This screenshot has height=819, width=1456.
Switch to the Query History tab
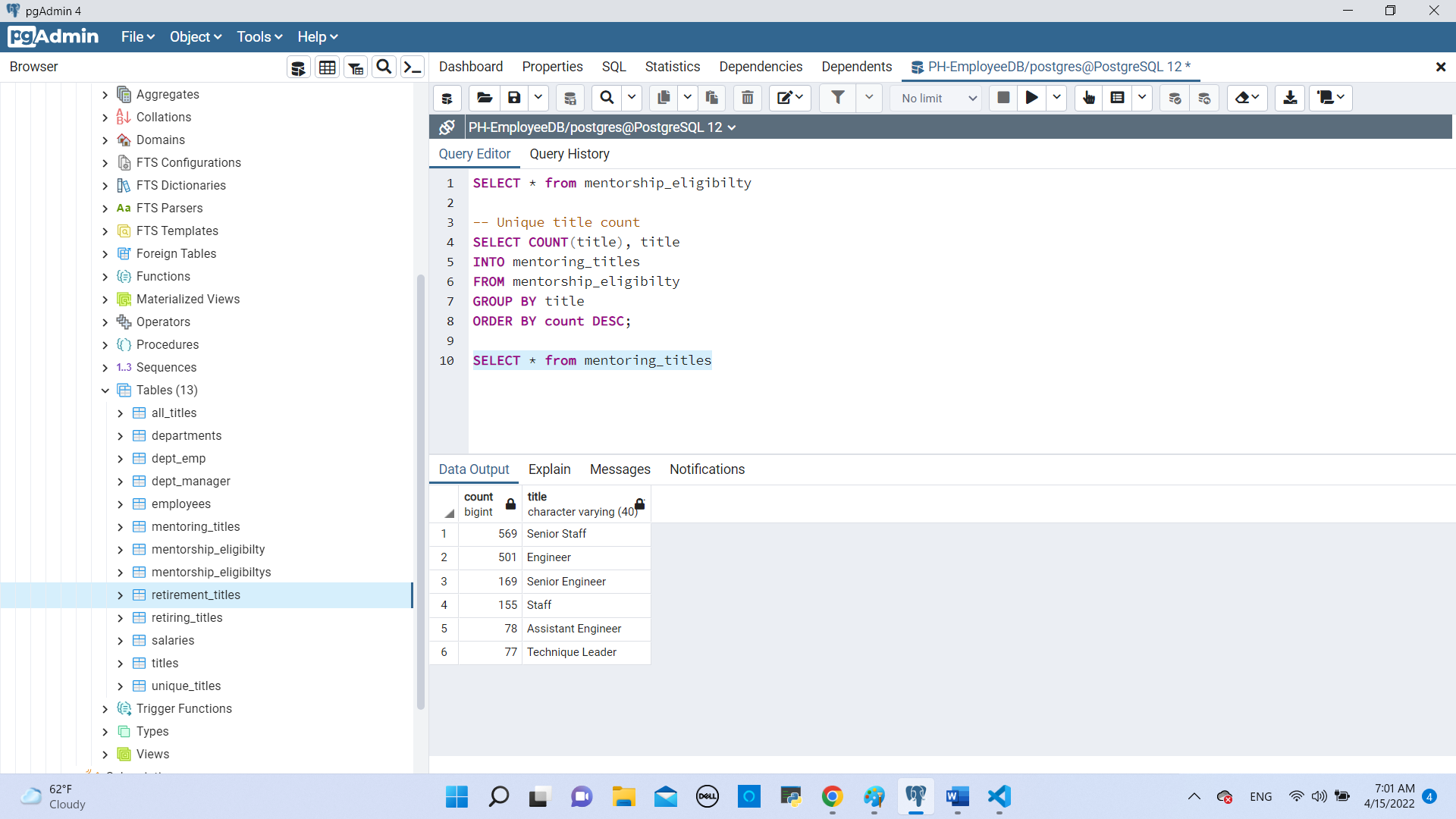pos(570,154)
